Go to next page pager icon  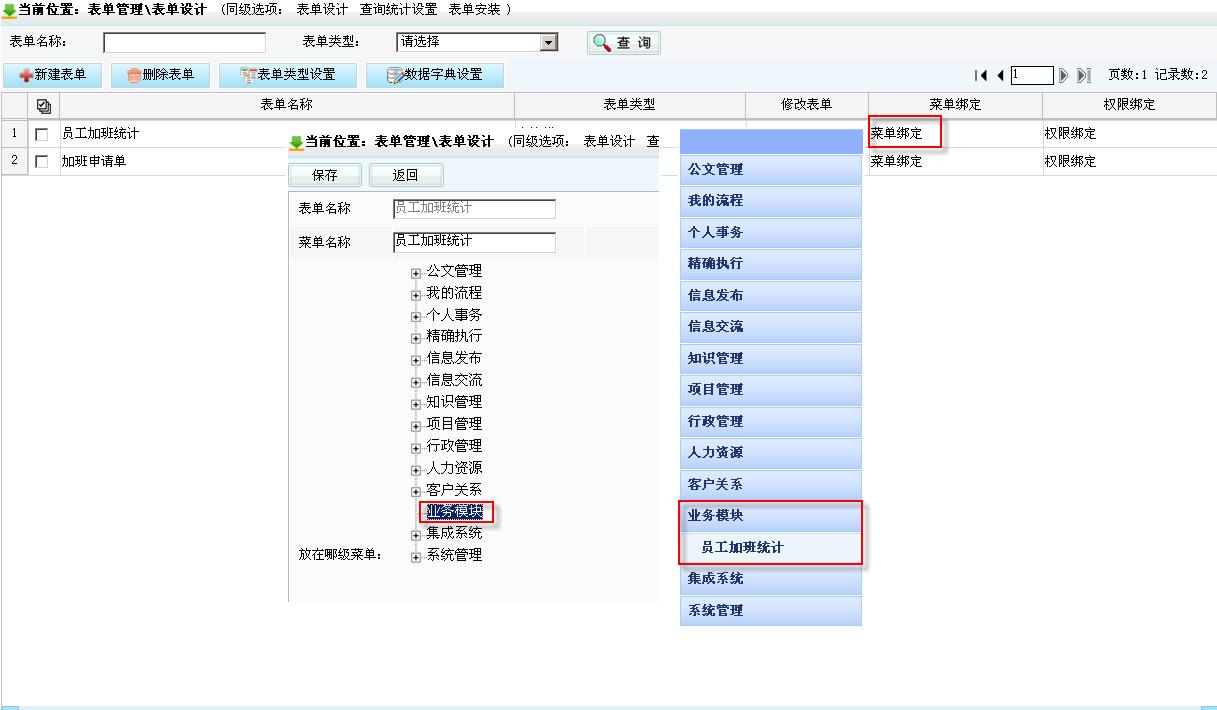click(1064, 75)
